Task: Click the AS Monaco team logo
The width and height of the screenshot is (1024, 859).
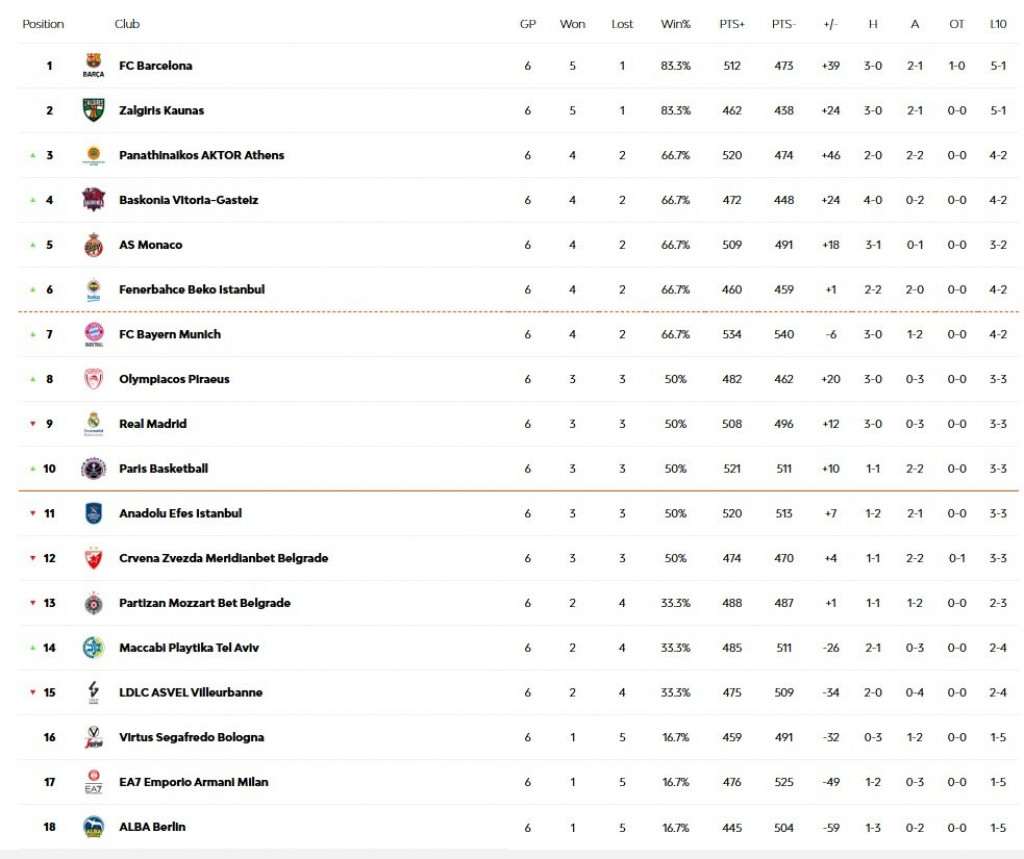Action: point(93,245)
